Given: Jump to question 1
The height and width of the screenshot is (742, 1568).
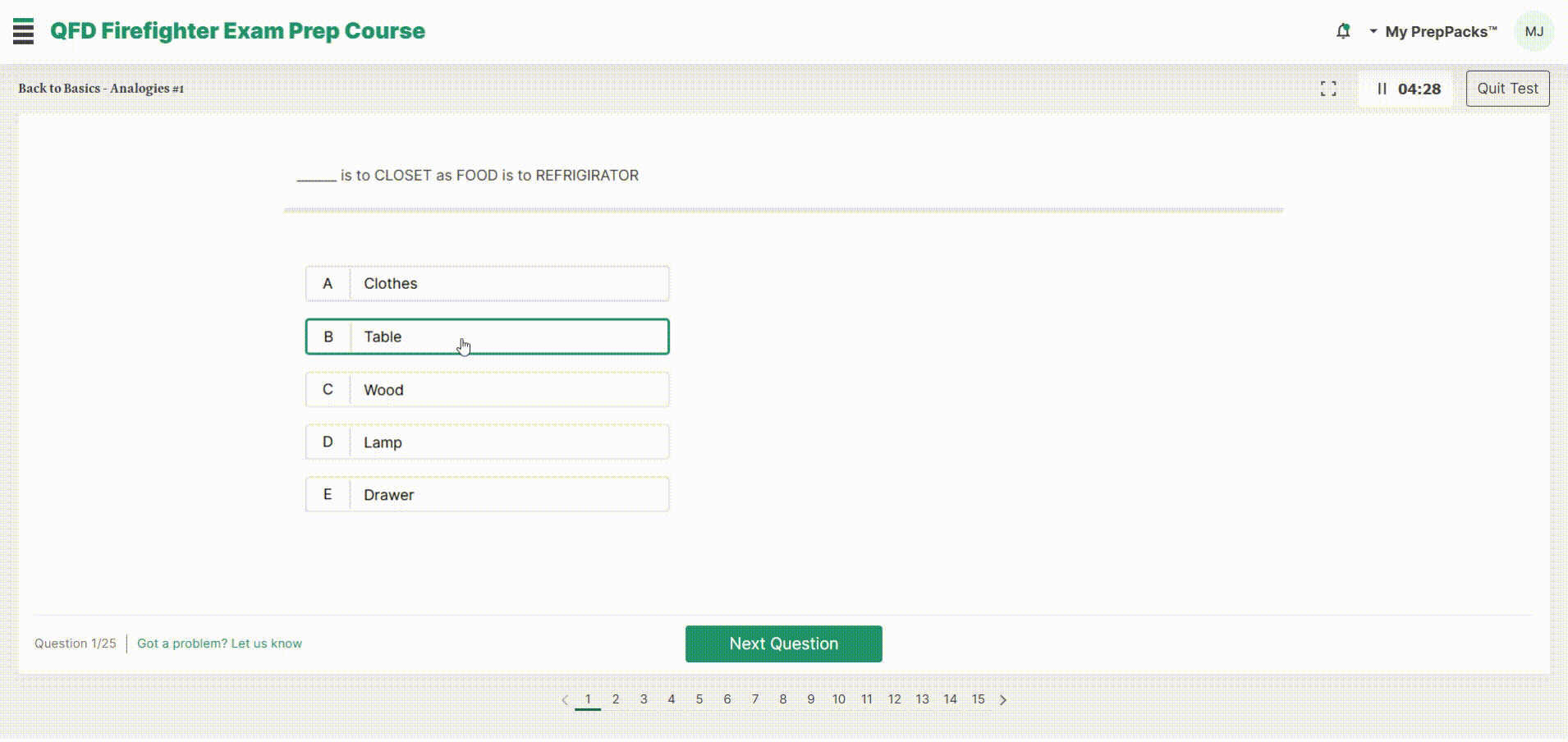Looking at the screenshot, I should coord(588,699).
